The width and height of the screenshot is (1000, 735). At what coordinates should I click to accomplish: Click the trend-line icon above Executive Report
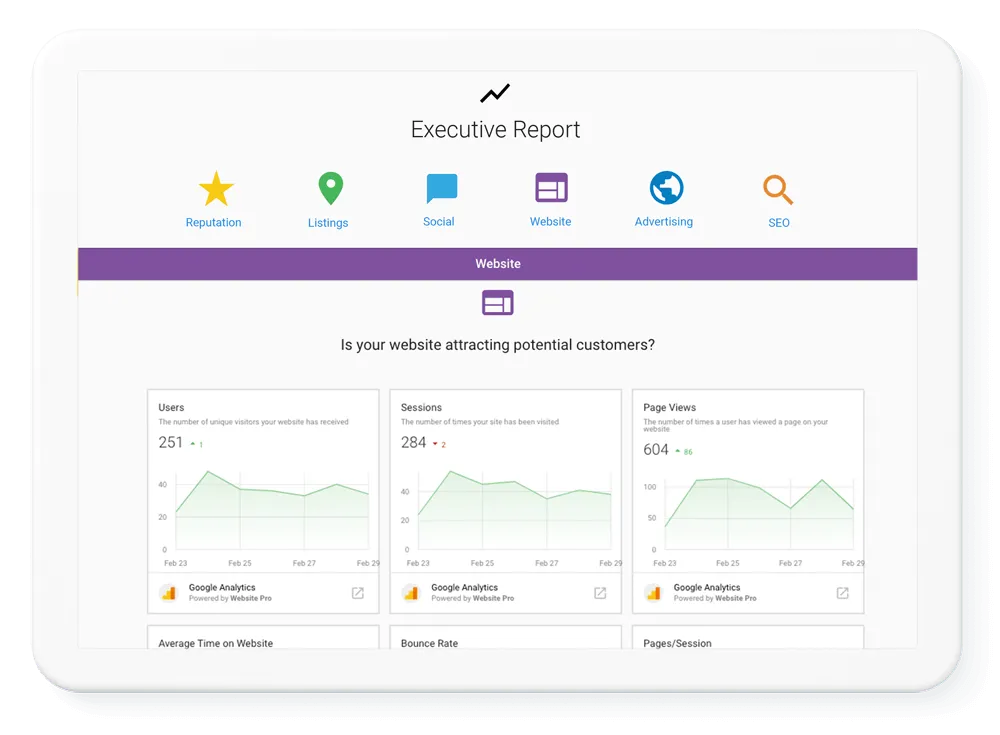[x=497, y=92]
